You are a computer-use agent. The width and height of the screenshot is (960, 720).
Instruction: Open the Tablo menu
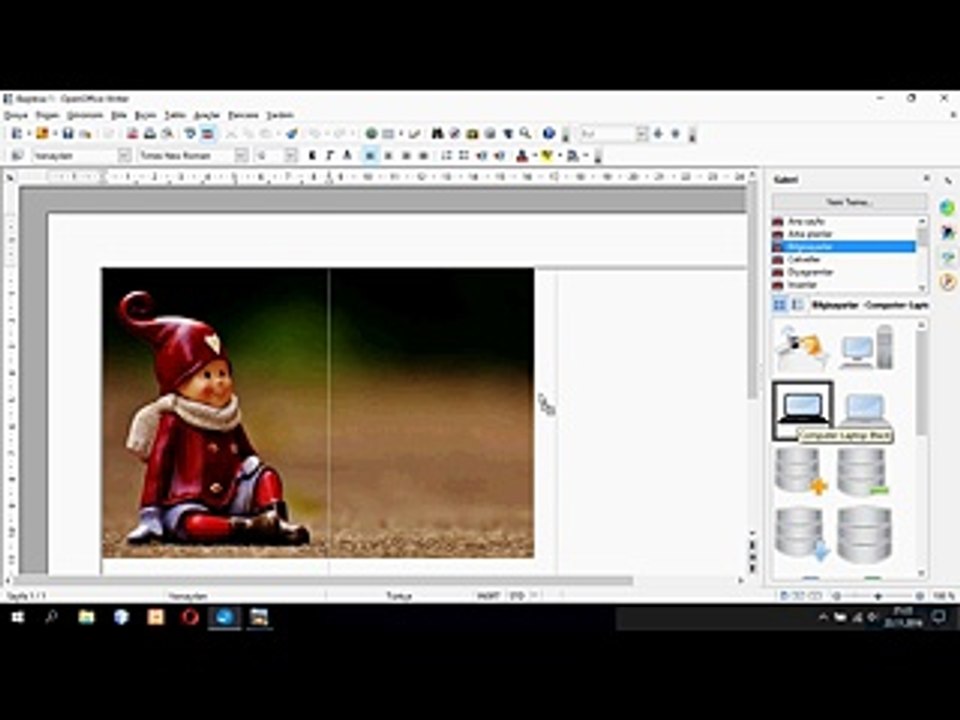[175, 115]
